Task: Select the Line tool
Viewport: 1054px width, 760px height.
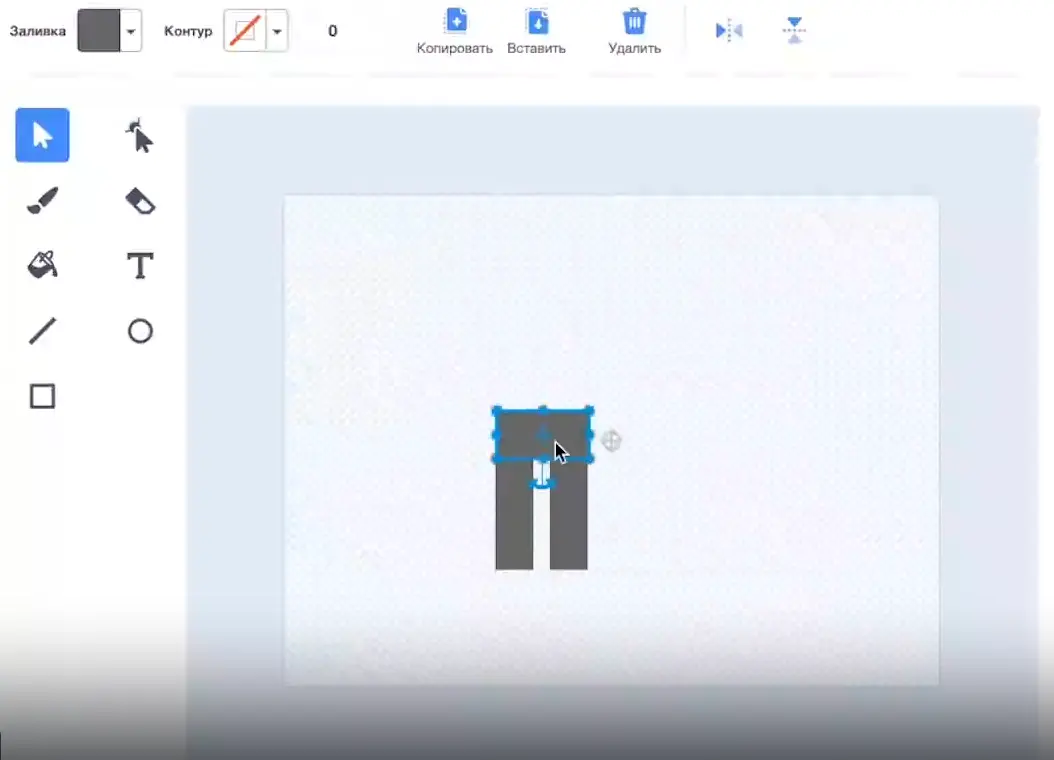Action: (42, 331)
